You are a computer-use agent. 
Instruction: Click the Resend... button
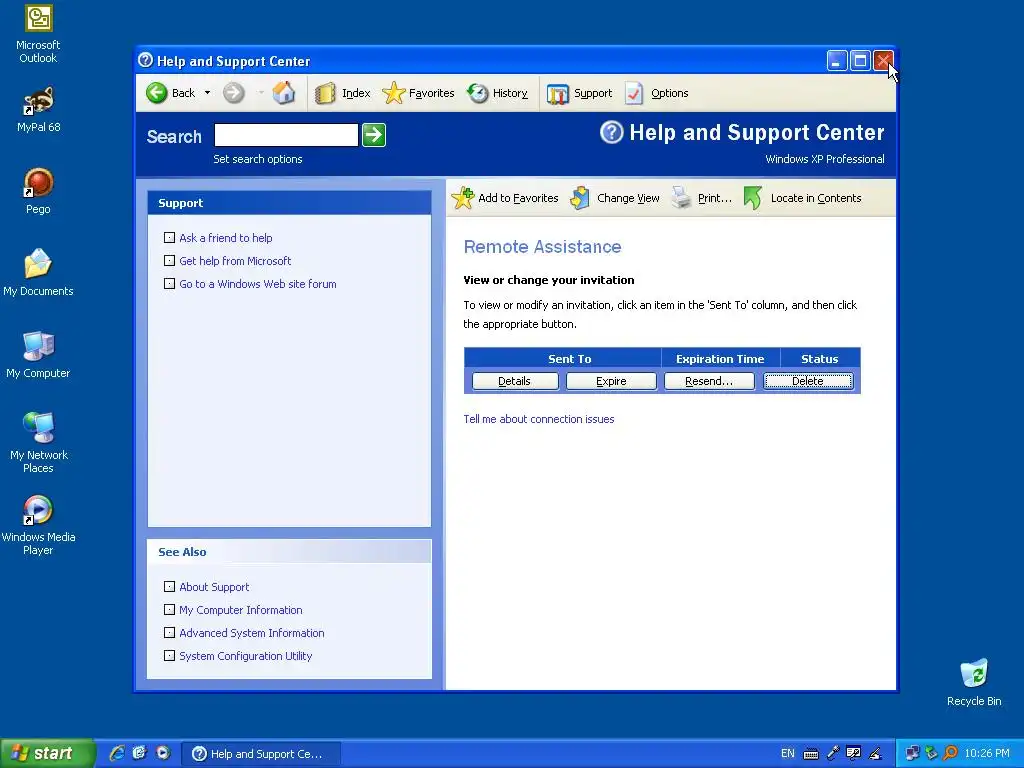[x=709, y=381]
